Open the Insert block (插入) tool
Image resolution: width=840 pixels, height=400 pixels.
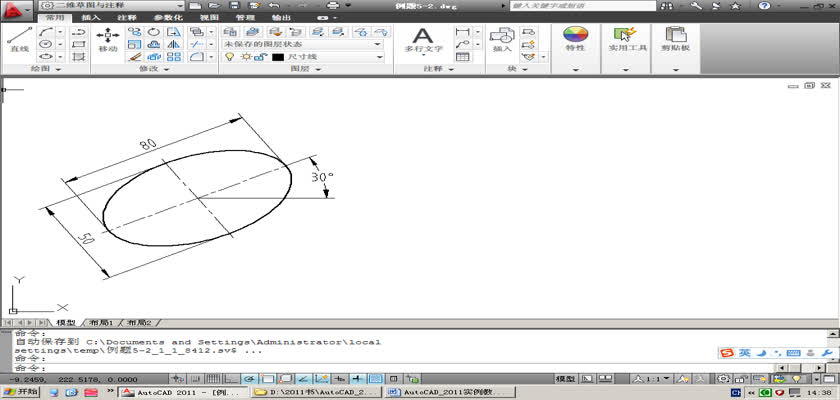click(x=502, y=40)
